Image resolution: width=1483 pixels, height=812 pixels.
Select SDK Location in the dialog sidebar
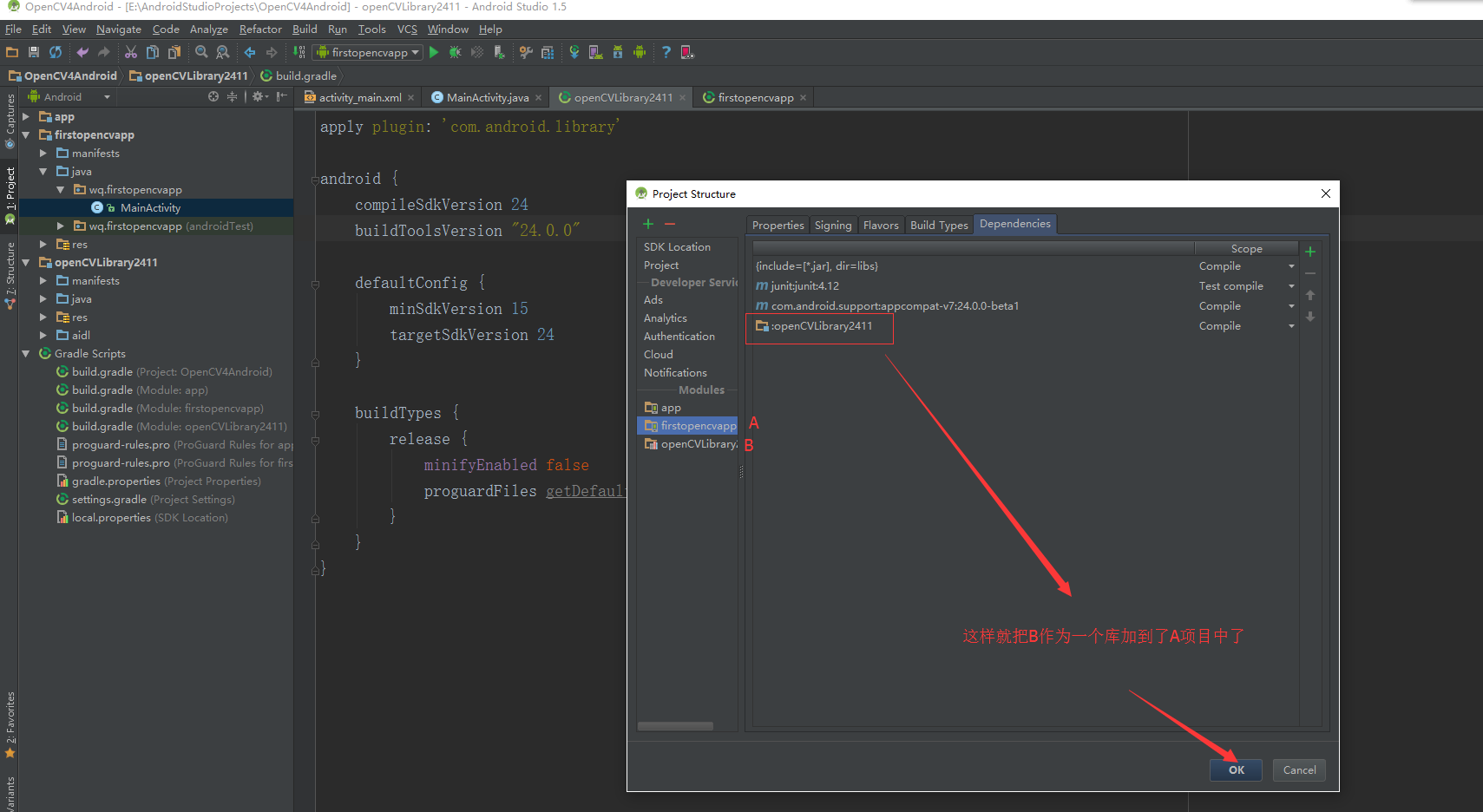coord(677,247)
